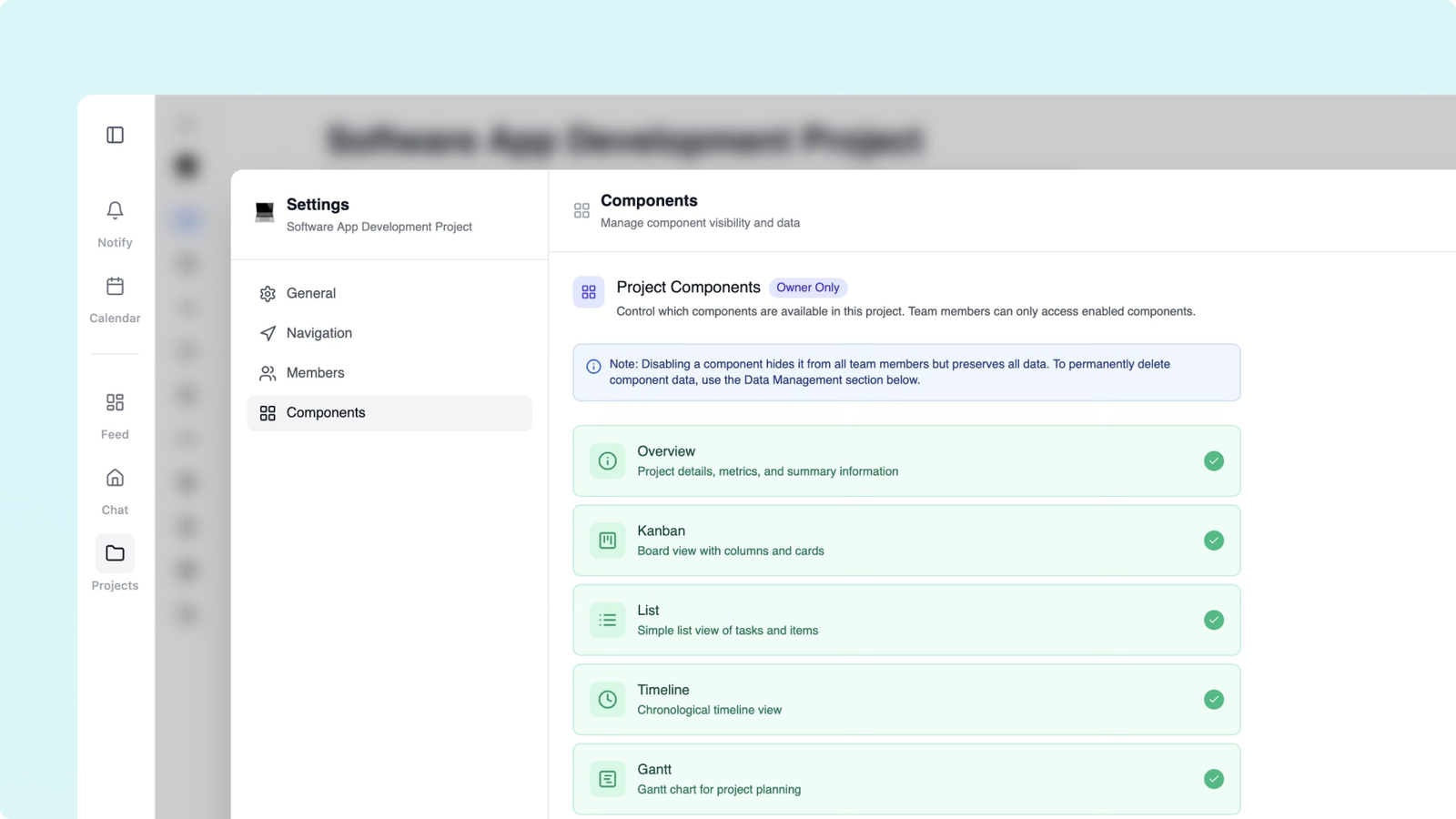
Task: Toggle the sidebar collapse icon
Action: coord(115,135)
